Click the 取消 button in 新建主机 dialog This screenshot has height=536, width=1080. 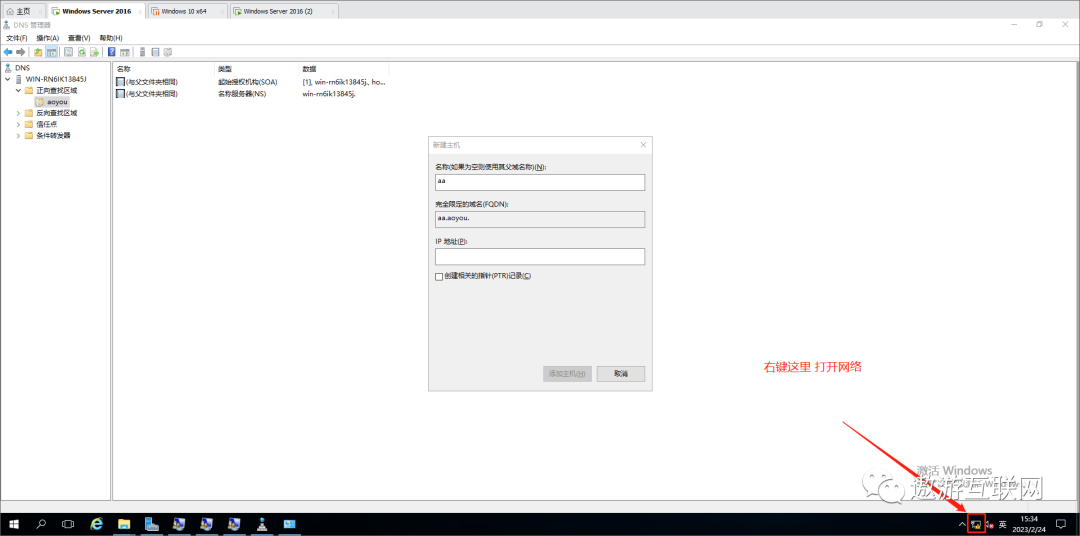point(621,373)
